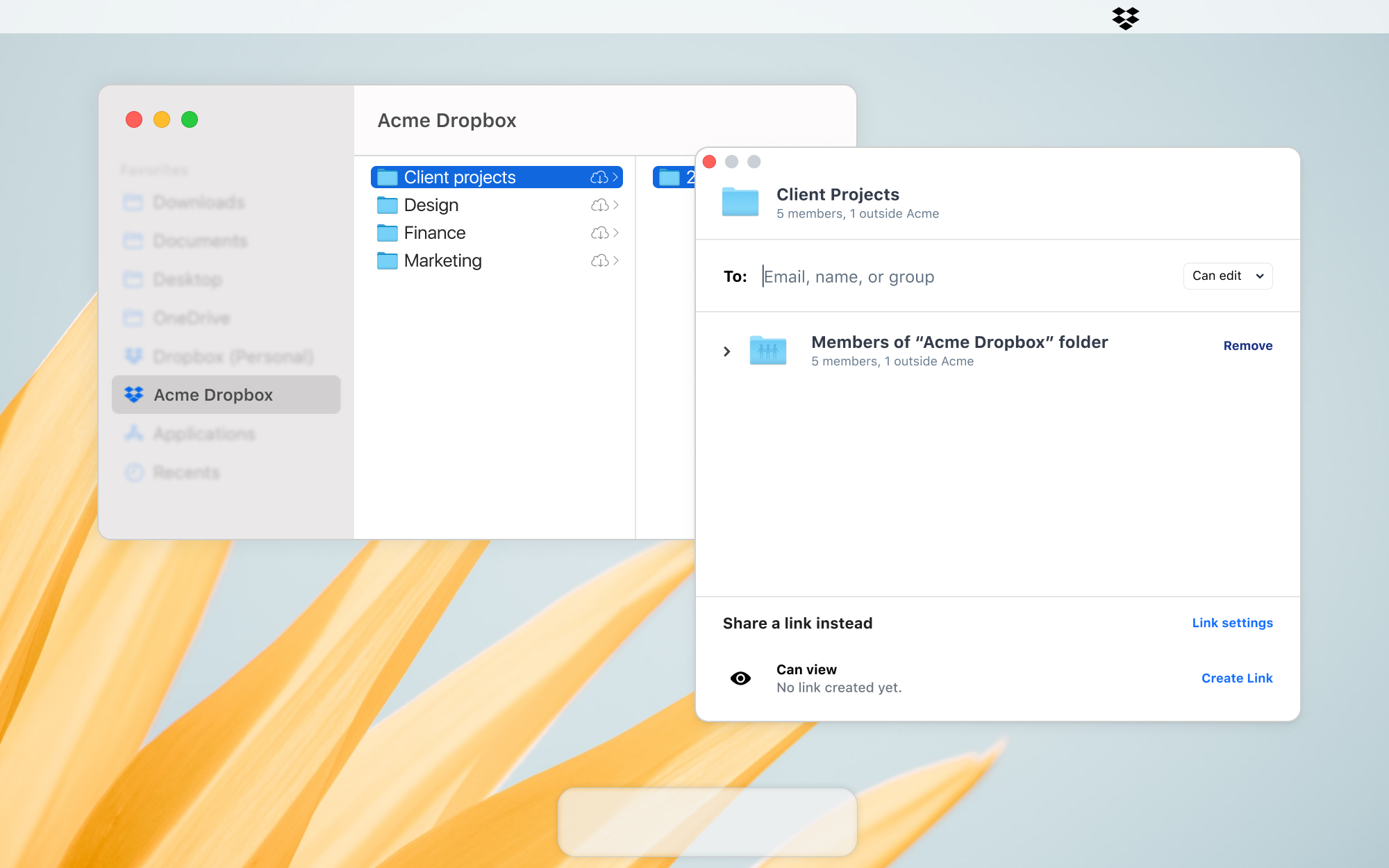Open Link settings for shared folder

point(1232,623)
